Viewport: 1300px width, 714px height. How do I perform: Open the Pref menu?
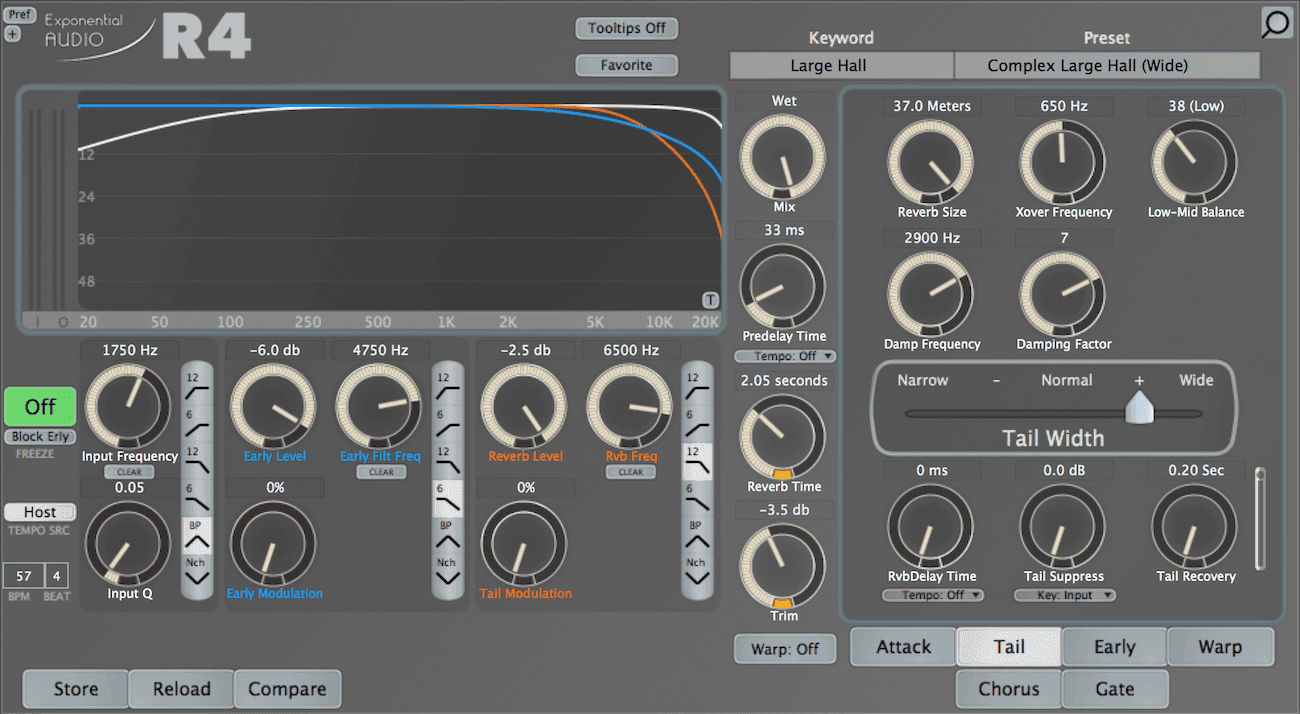click(x=20, y=15)
